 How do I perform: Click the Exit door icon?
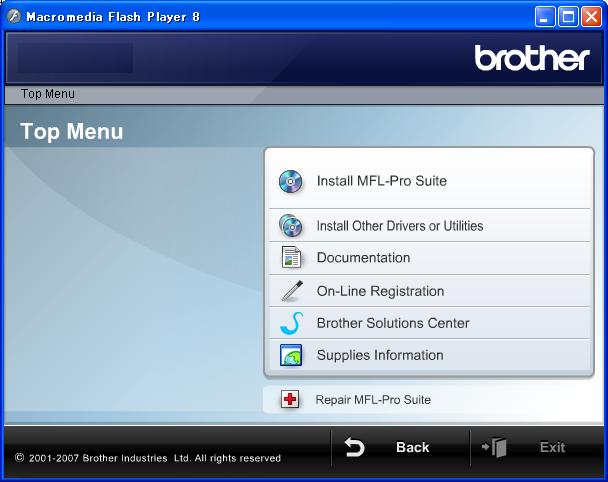pyautogui.click(x=494, y=447)
